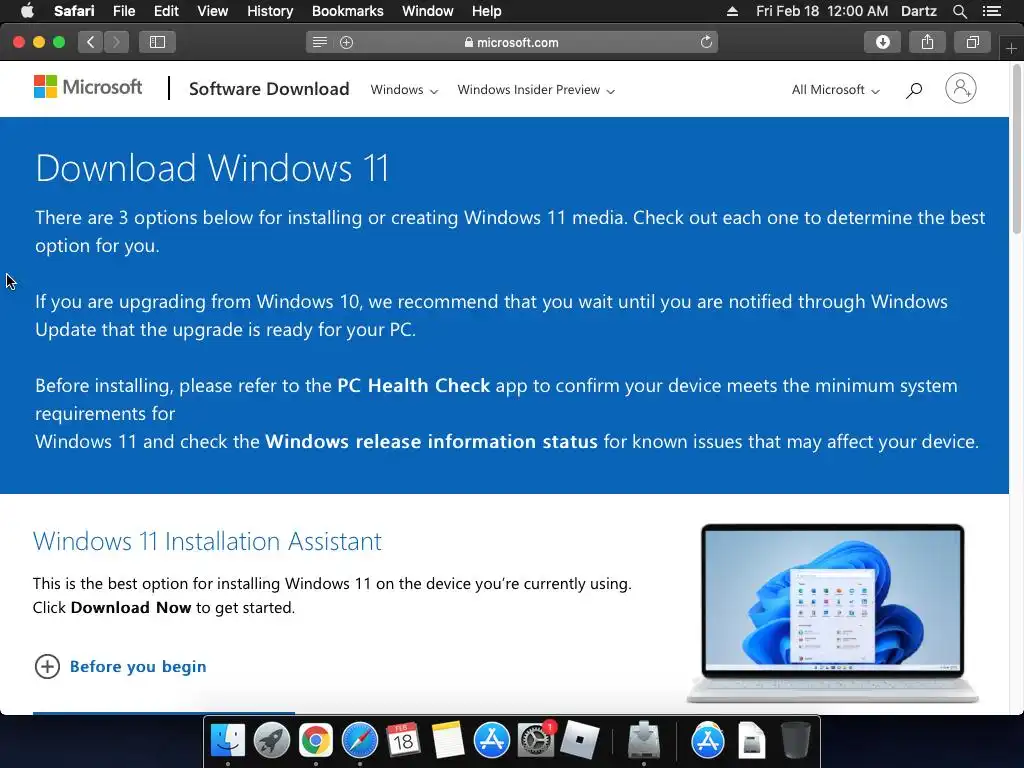Viewport: 1024px width, 768px height.
Task: Open the PC Health Check link
Action: pos(413,385)
